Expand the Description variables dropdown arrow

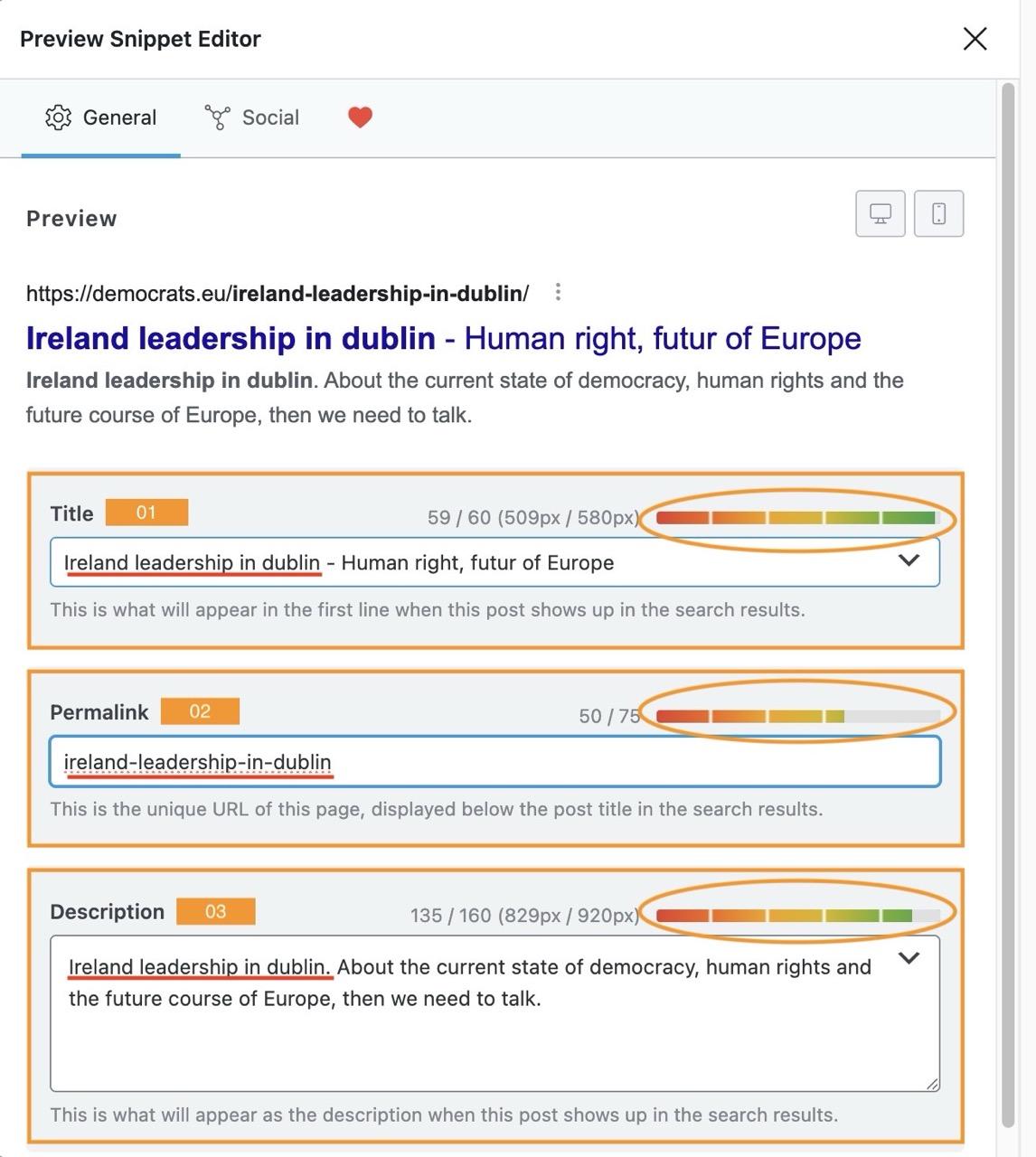[909, 958]
